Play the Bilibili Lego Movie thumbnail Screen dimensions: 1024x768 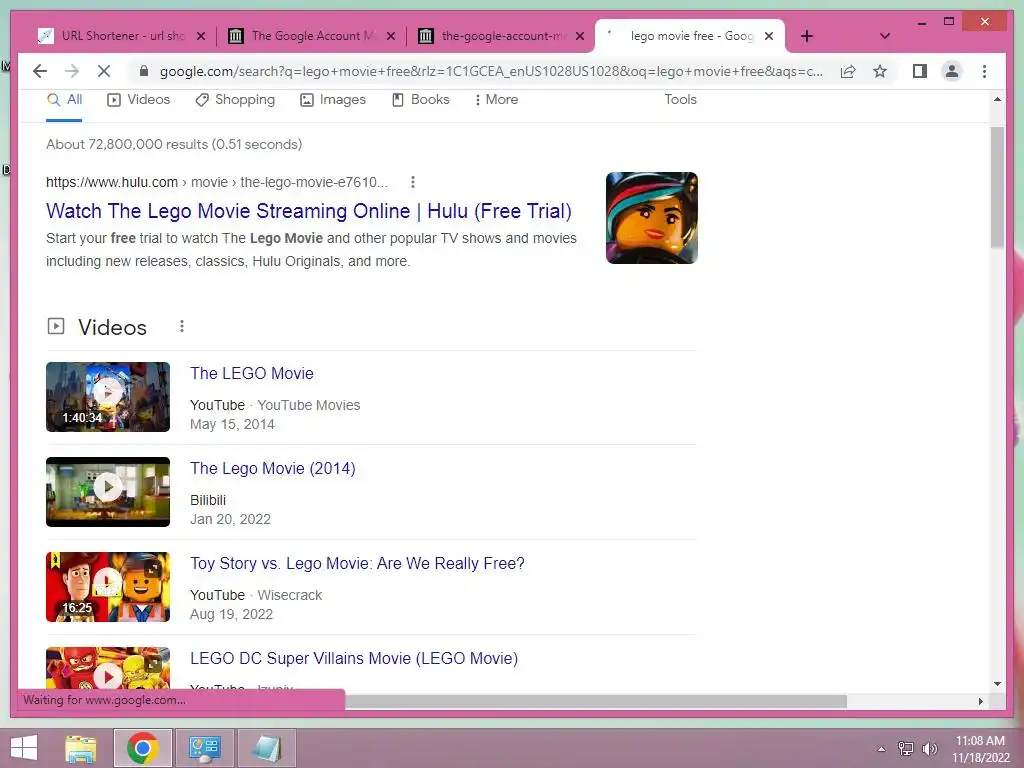coord(108,492)
